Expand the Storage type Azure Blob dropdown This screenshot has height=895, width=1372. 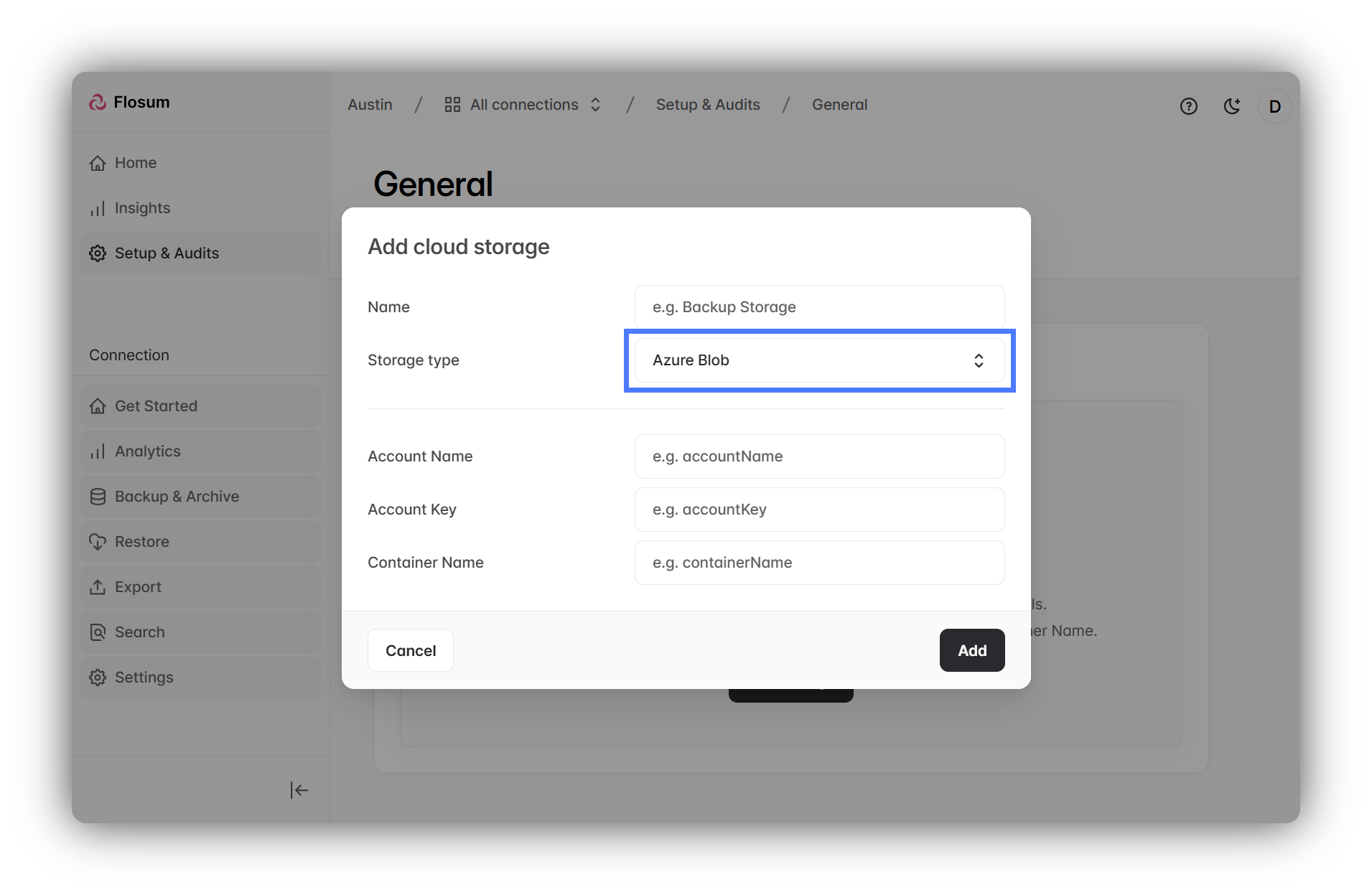pyautogui.click(x=818, y=360)
